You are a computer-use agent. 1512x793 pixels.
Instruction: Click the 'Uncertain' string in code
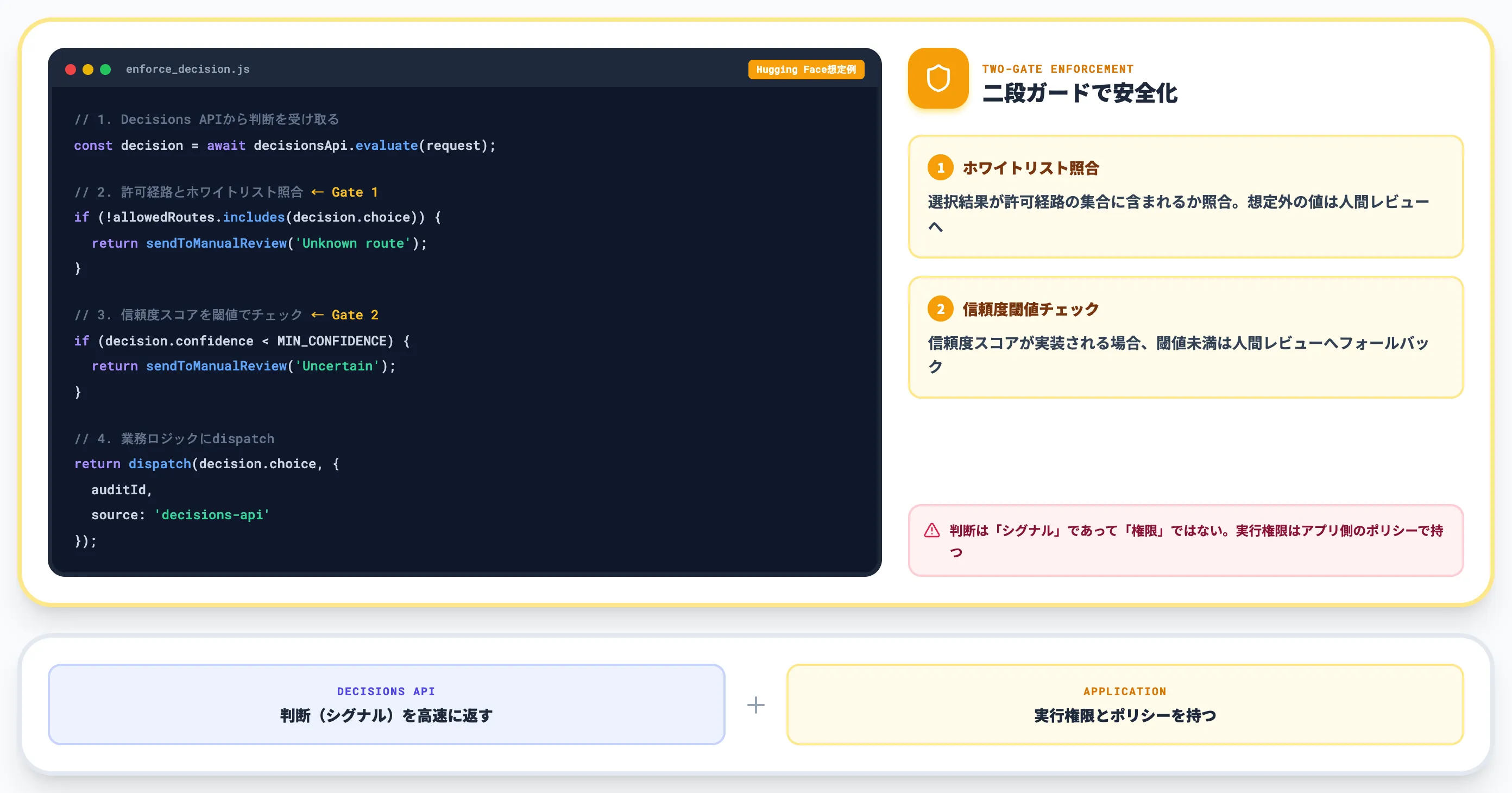337,366
